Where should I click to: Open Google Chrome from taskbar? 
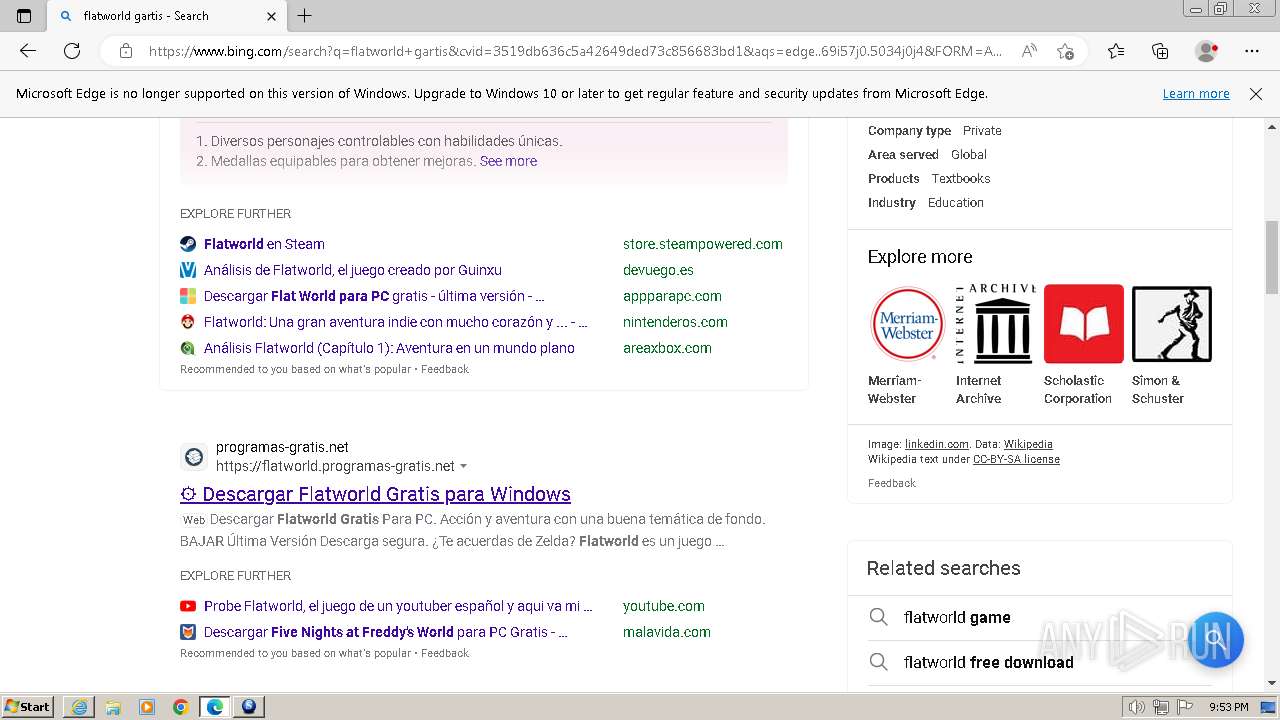coord(180,707)
